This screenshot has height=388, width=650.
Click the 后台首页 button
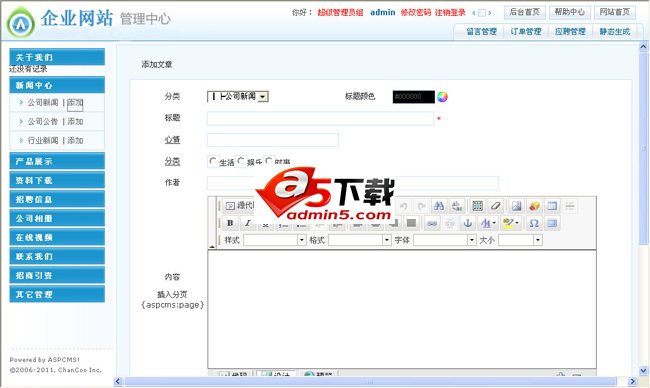tap(524, 12)
